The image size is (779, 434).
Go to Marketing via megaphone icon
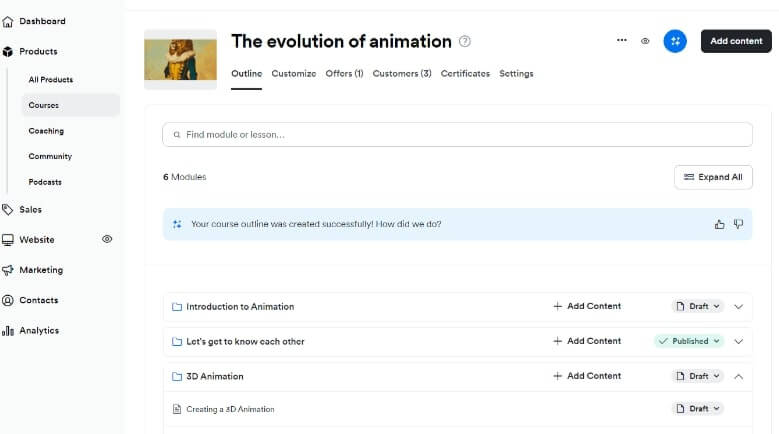[x=9, y=270]
